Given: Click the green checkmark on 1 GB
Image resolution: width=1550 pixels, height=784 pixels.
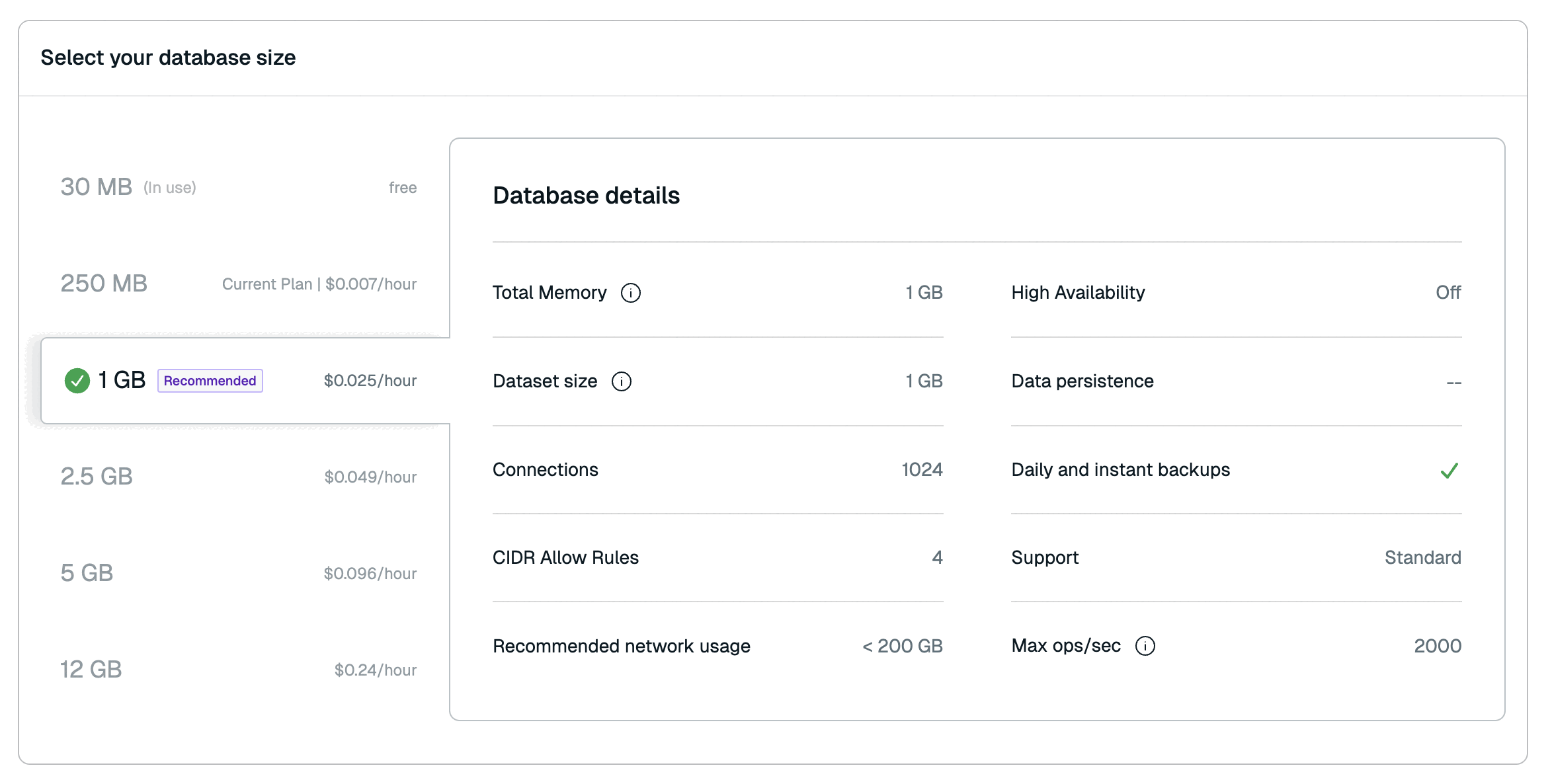Looking at the screenshot, I should [x=77, y=381].
